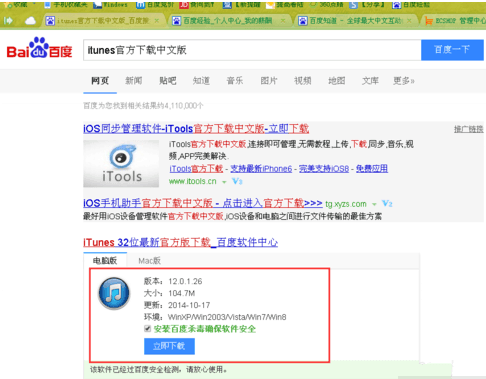This screenshot has height=379, width=486.
Task: Click the paw favicon on the 百度知道 tab
Action: point(303,21)
